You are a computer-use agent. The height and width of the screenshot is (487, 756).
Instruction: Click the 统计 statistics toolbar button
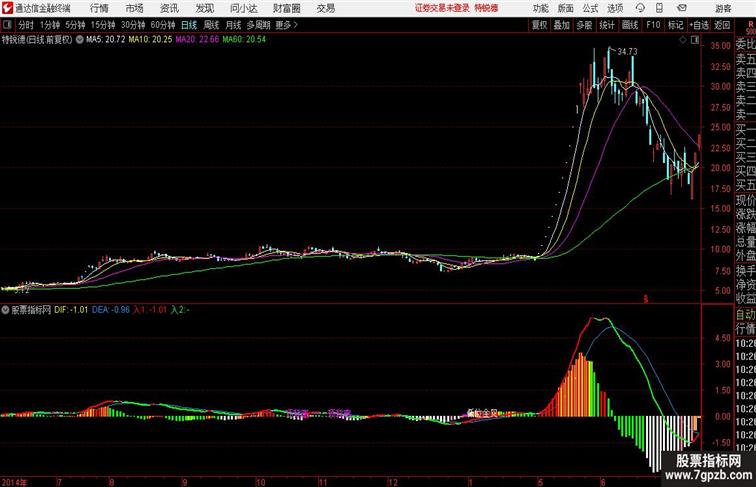pos(607,25)
